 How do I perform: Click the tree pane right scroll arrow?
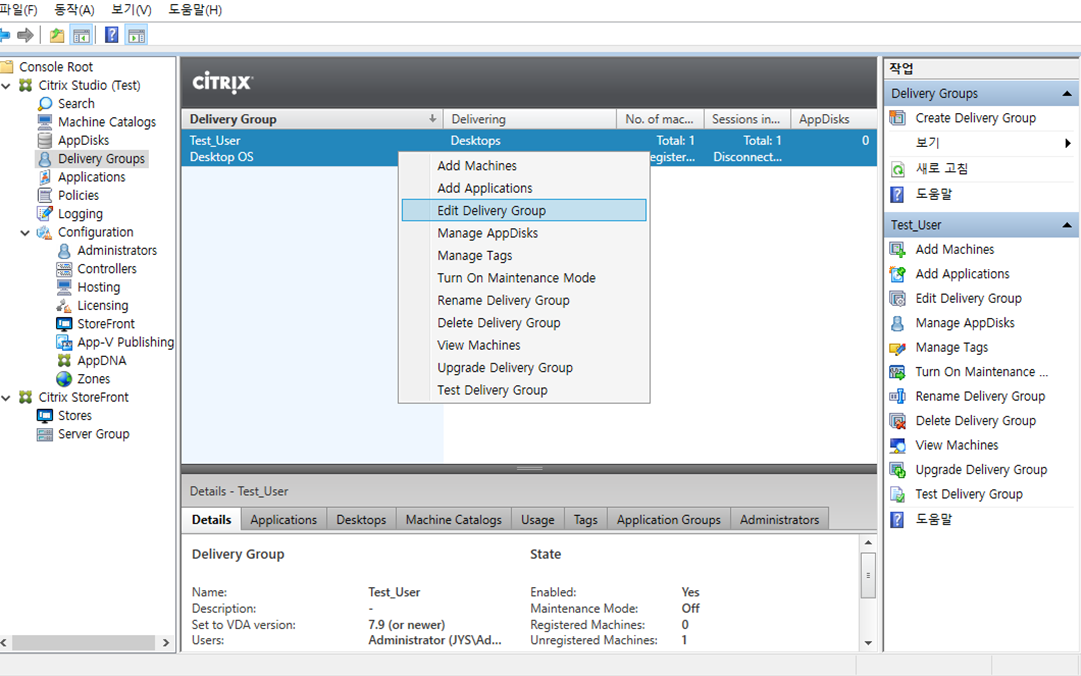pyautogui.click(x=165, y=643)
